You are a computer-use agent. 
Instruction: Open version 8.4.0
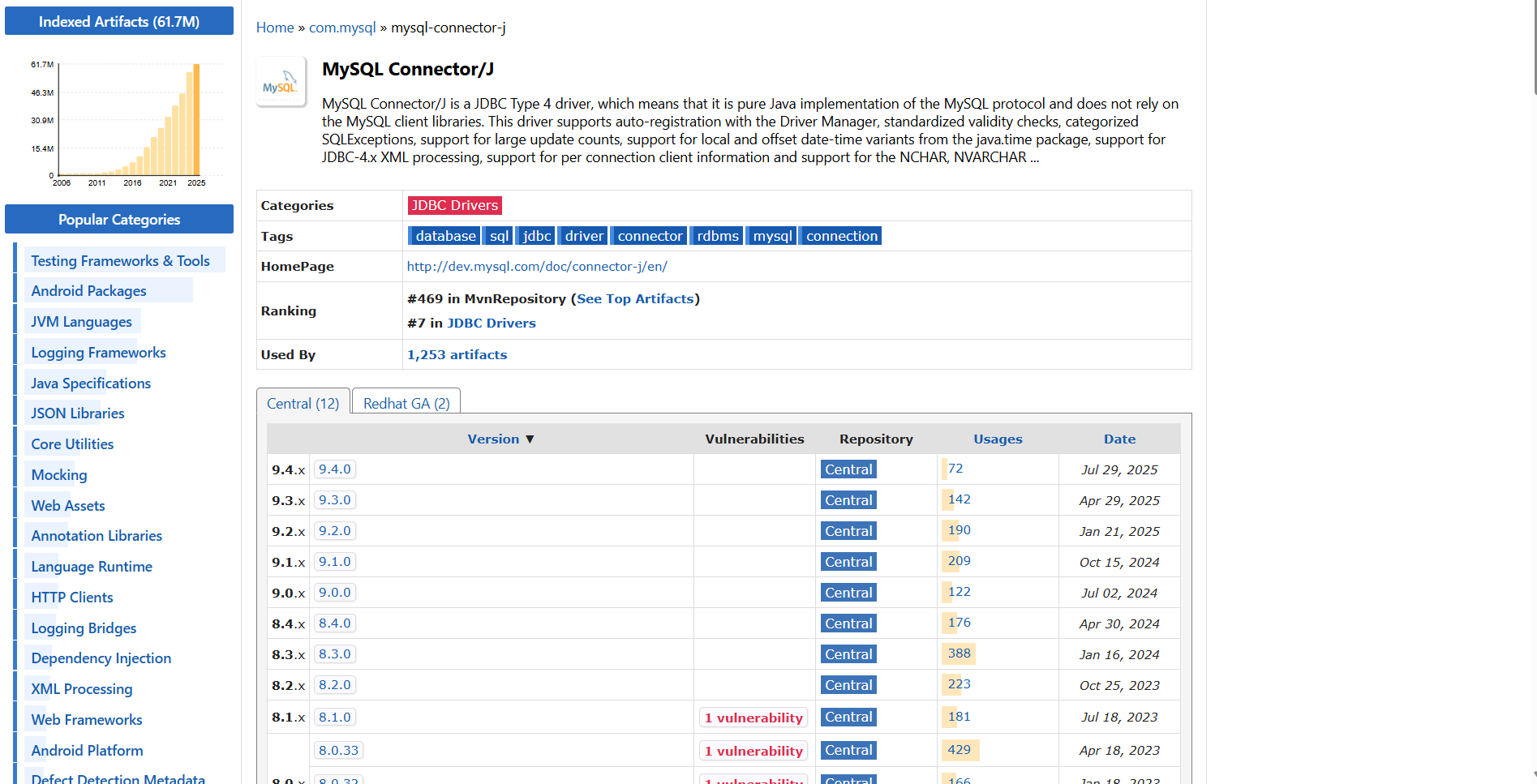335,623
